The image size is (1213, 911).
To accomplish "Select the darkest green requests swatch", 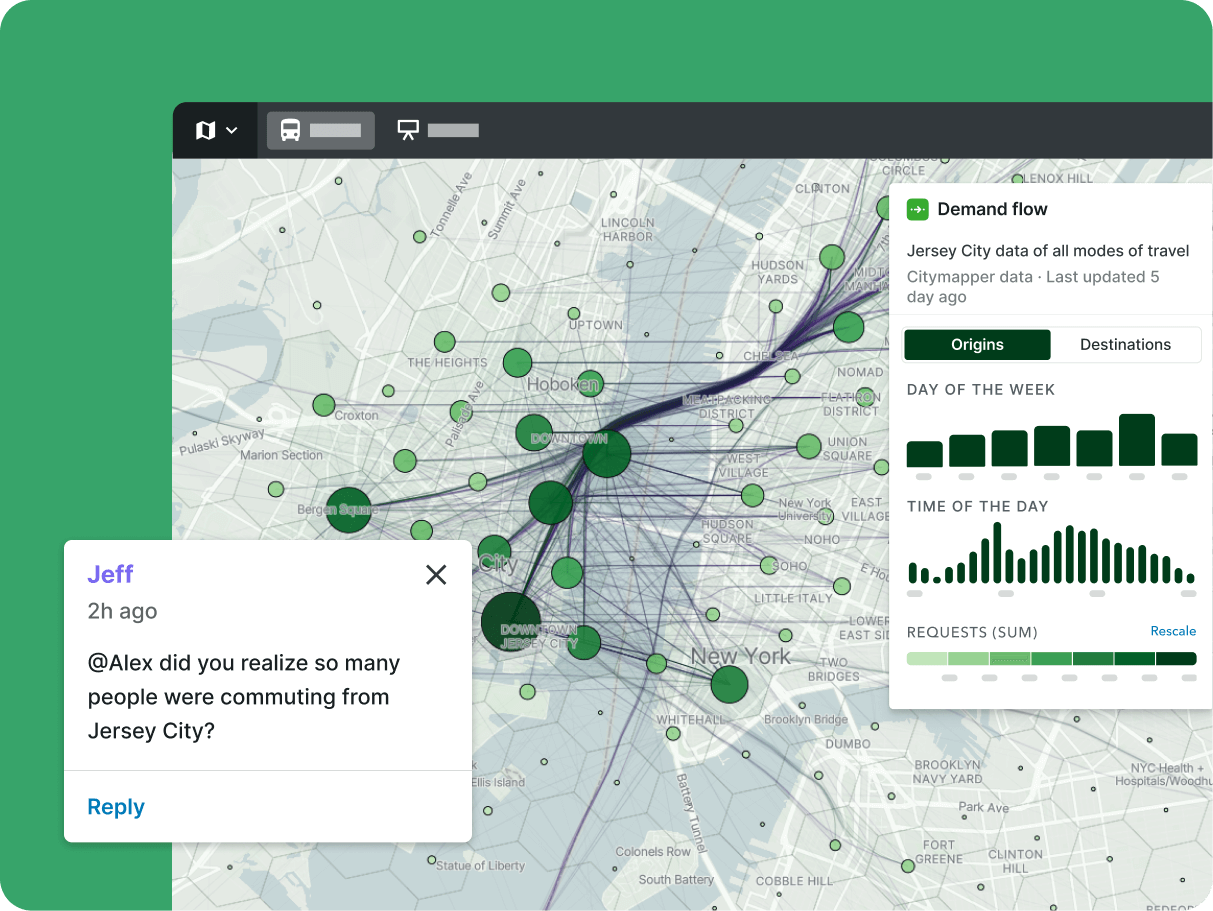I will pyautogui.click(x=1176, y=658).
